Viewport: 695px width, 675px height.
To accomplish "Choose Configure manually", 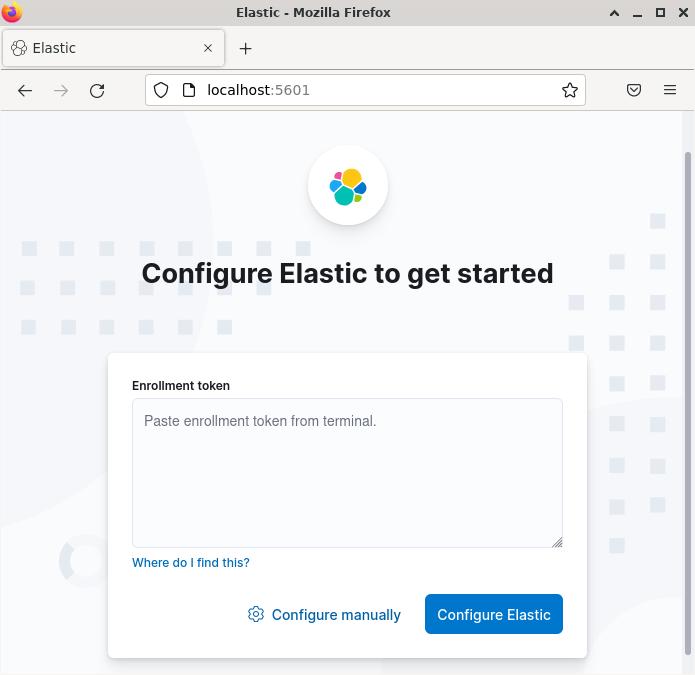I will [324, 614].
